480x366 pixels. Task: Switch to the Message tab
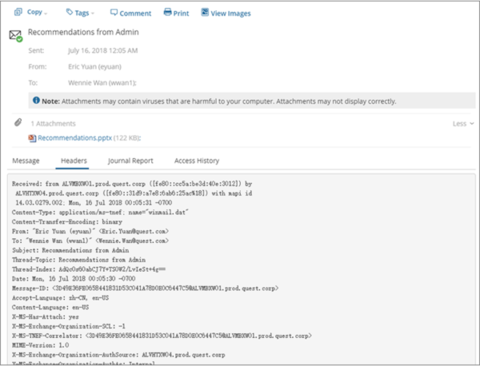(26, 161)
